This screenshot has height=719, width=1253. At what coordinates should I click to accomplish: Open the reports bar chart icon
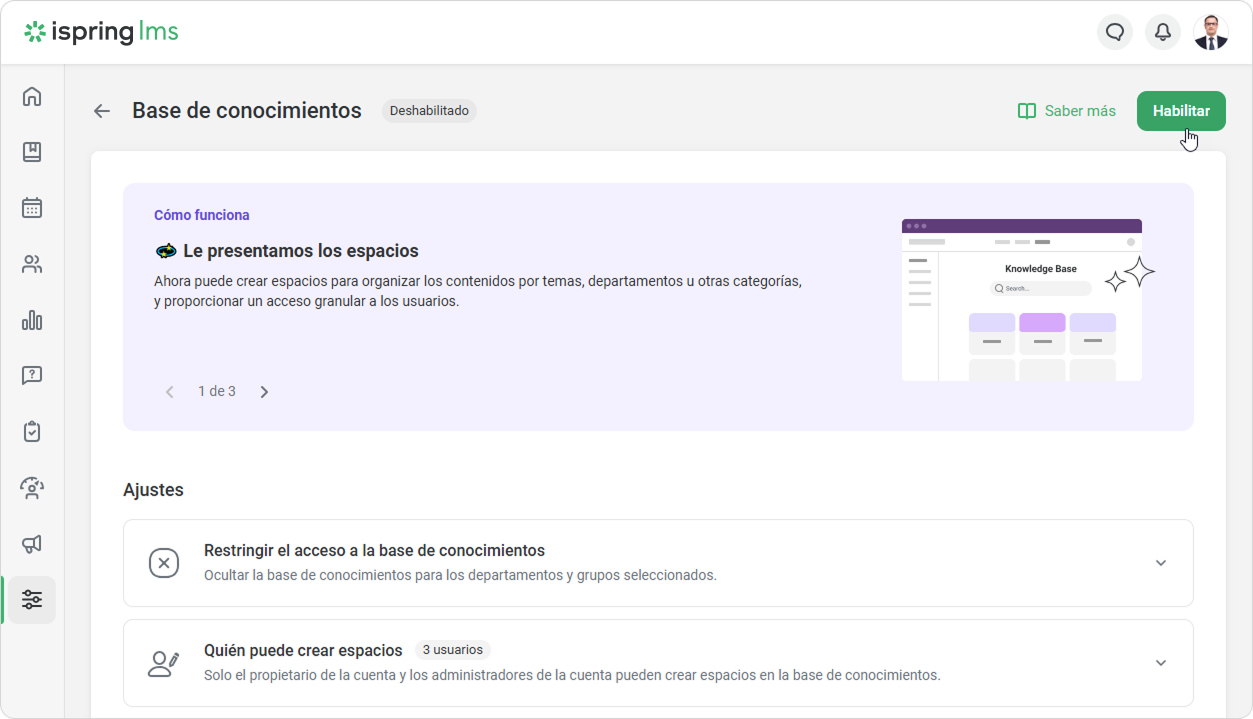32,320
